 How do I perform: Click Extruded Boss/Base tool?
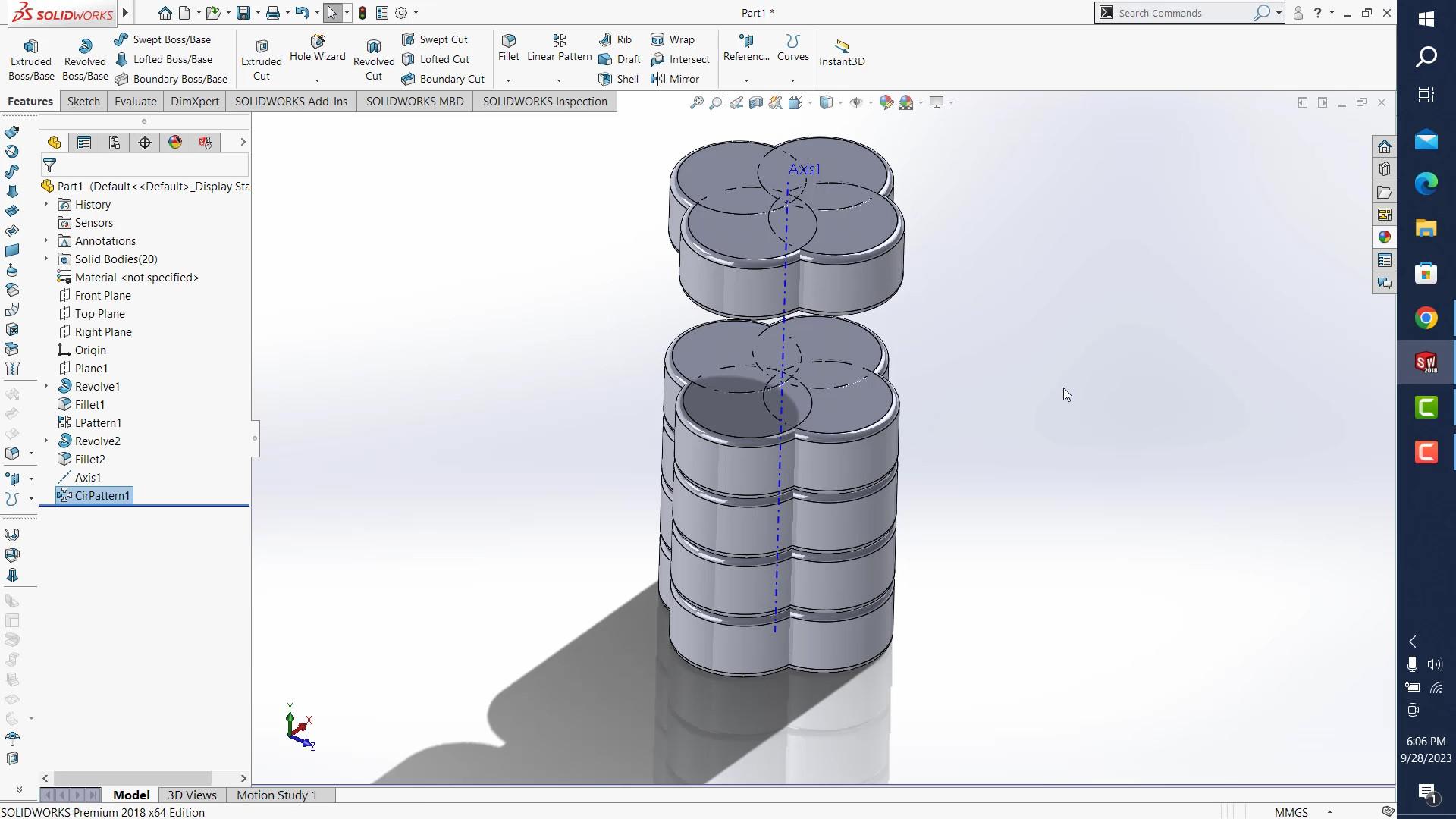(31, 59)
